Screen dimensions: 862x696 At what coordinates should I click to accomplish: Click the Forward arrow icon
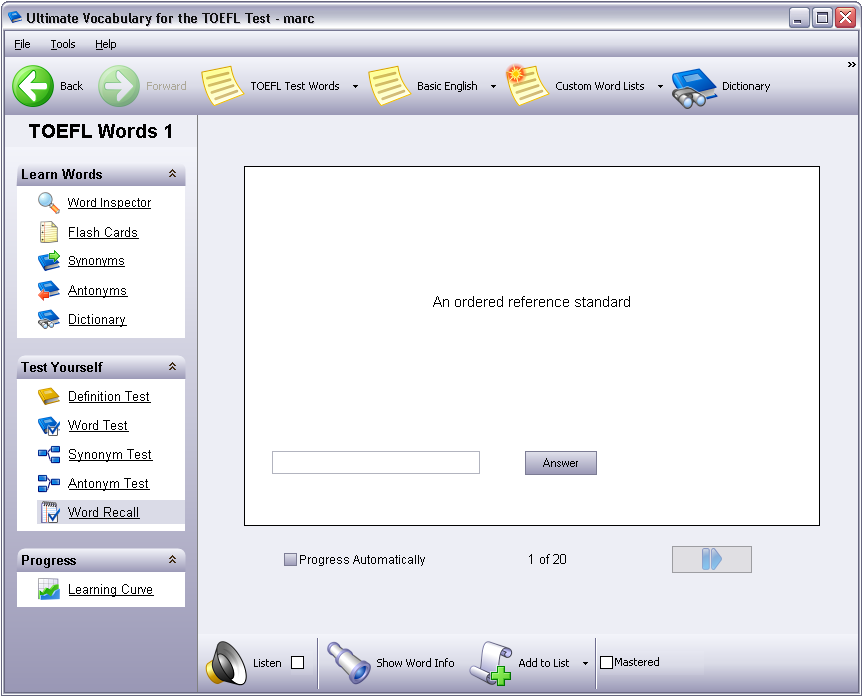pos(119,86)
